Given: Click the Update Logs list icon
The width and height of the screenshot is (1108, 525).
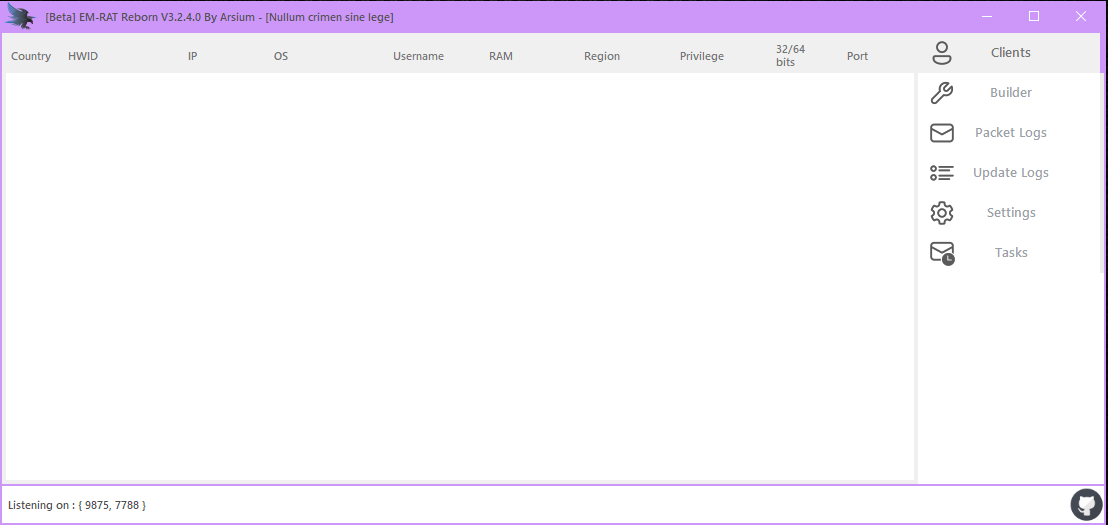Looking at the screenshot, I should [x=942, y=173].
